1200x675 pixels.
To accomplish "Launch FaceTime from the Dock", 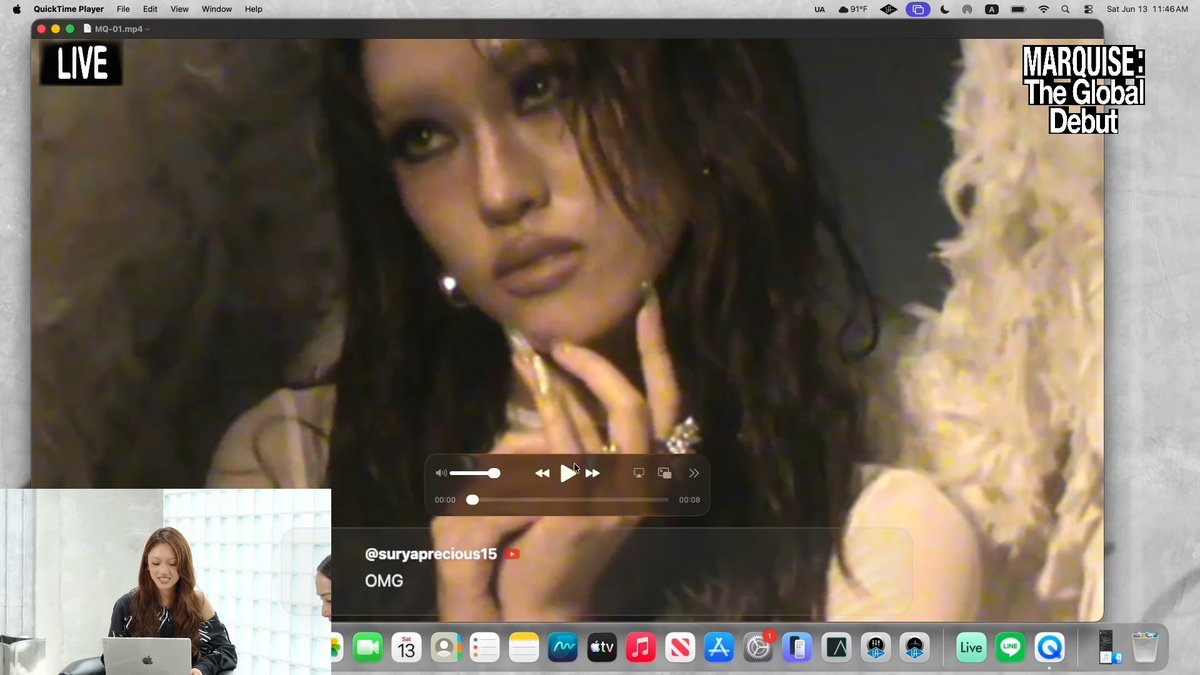I will point(367,647).
